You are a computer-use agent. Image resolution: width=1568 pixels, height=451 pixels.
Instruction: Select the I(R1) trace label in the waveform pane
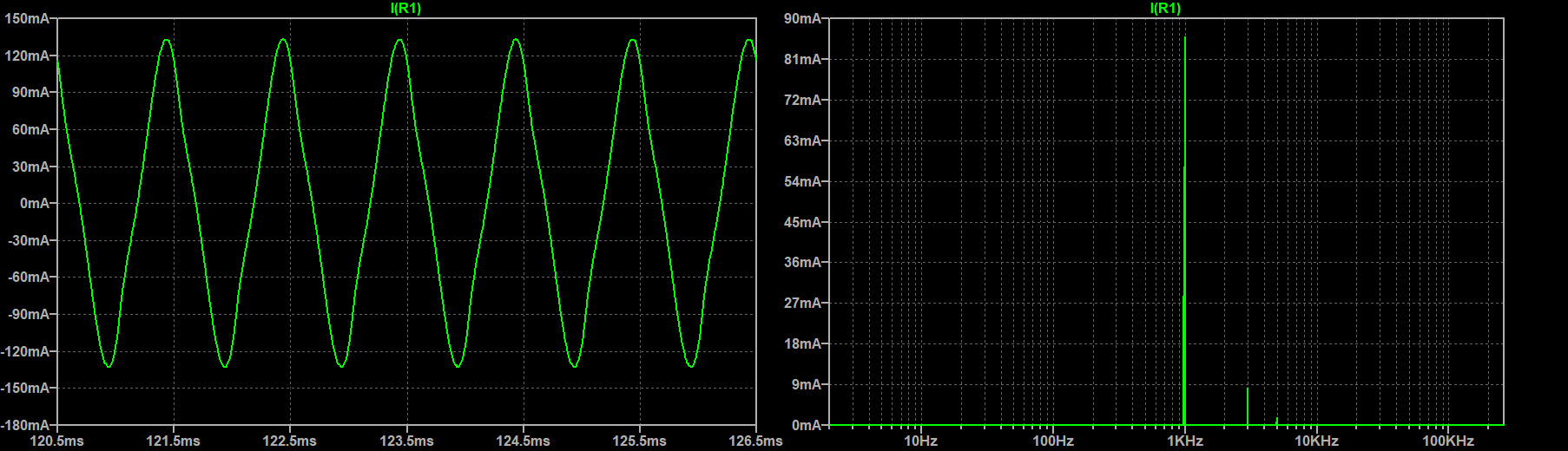(x=406, y=8)
